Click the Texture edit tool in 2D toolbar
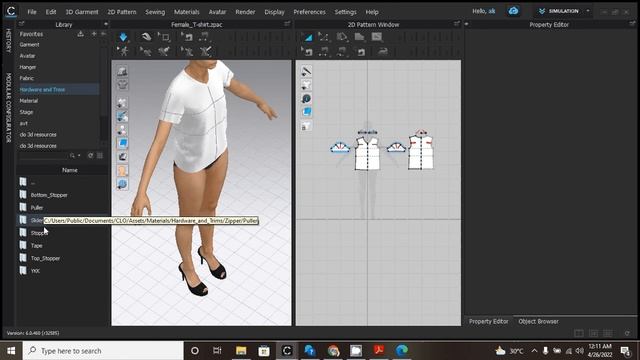Image resolution: width=640 pixels, height=360 pixels. pyautogui.click(x=377, y=37)
